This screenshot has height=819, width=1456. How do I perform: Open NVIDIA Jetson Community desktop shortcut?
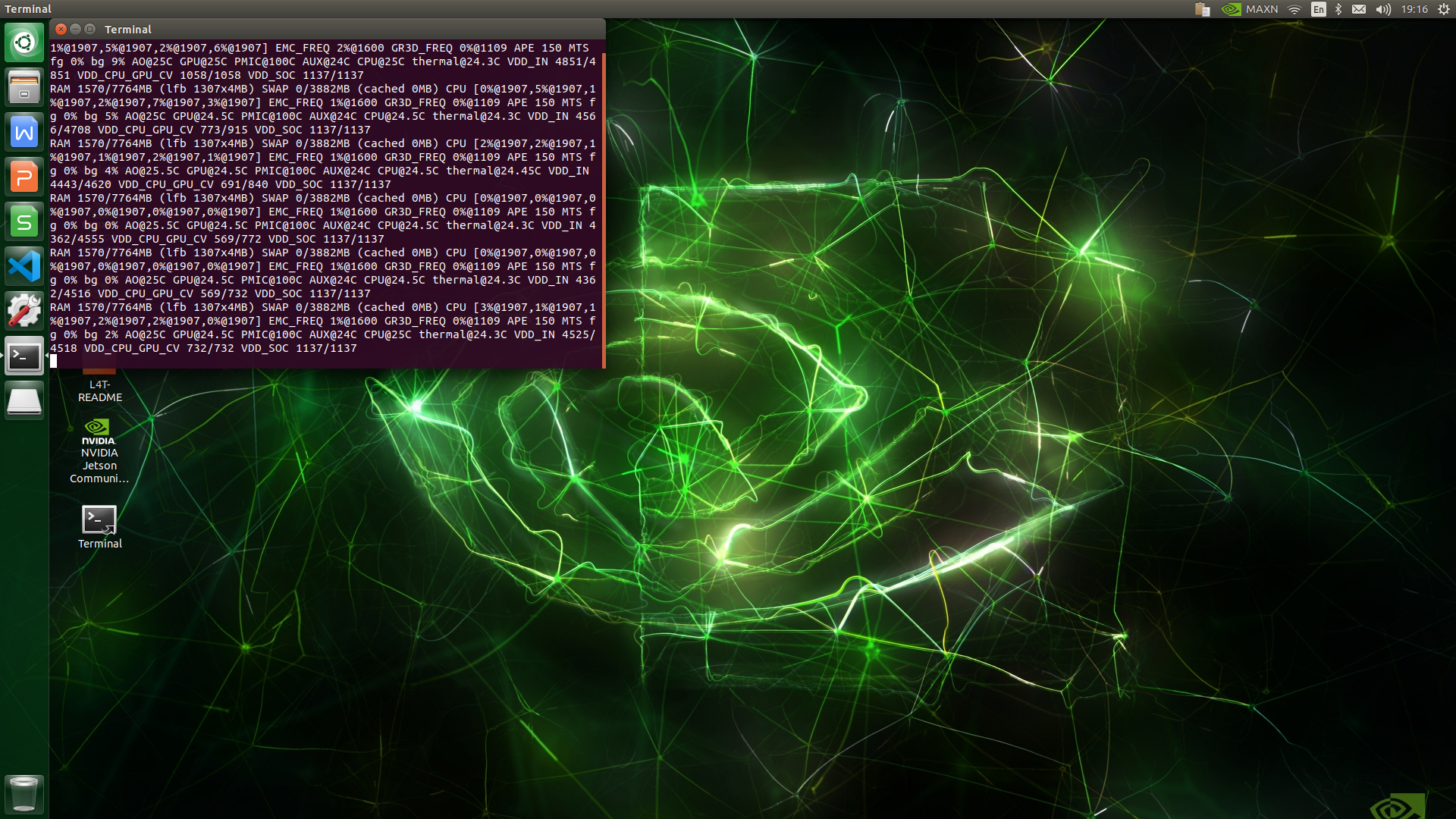tap(99, 450)
